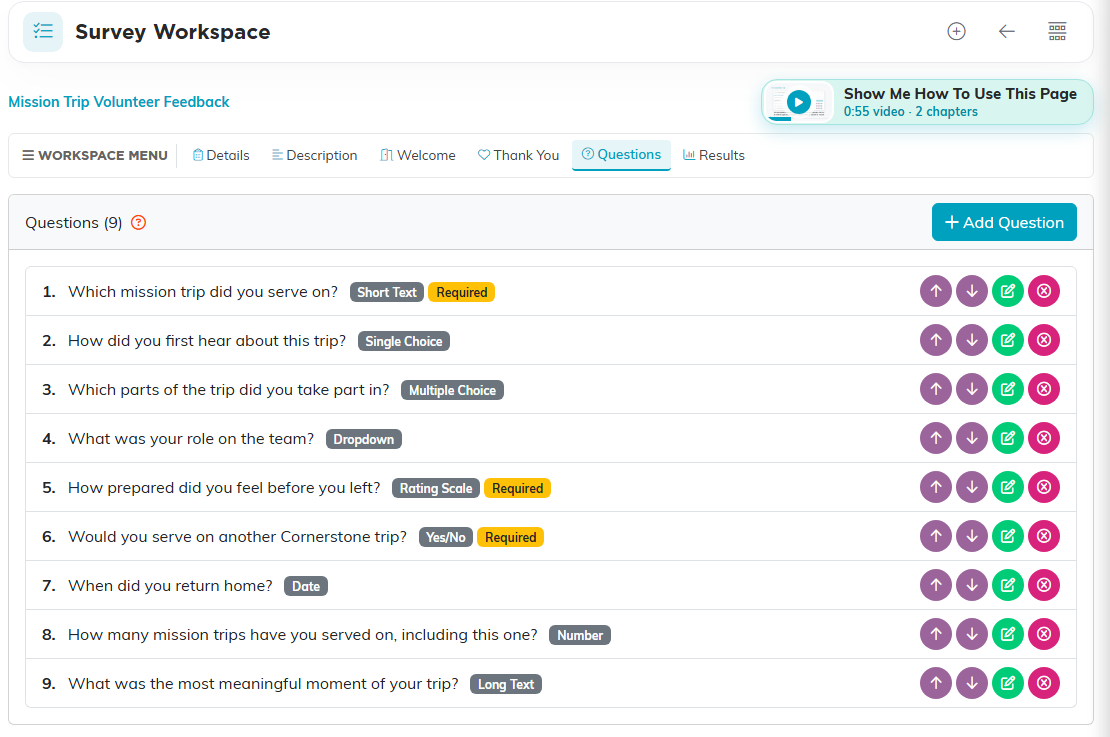Click the Add Question button
This screenshot has width=1110, height=737.
coord(1004,222)
